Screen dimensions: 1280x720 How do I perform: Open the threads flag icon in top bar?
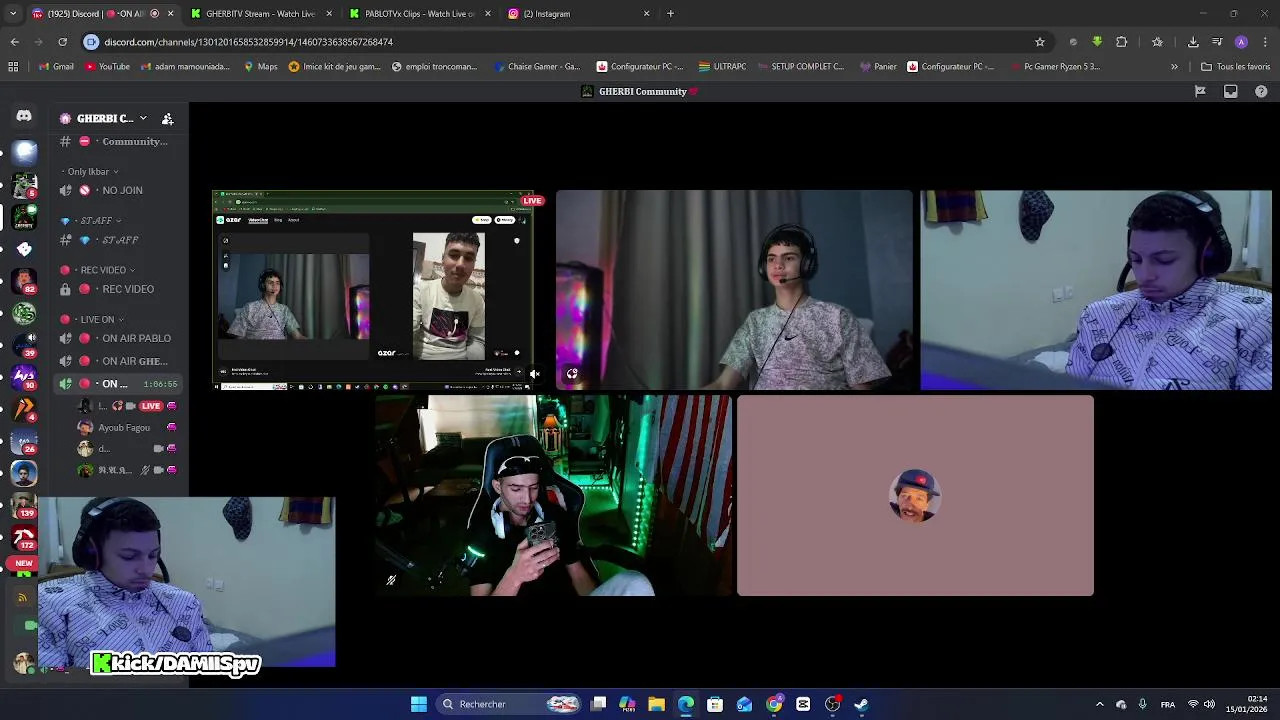point(1200,91)
